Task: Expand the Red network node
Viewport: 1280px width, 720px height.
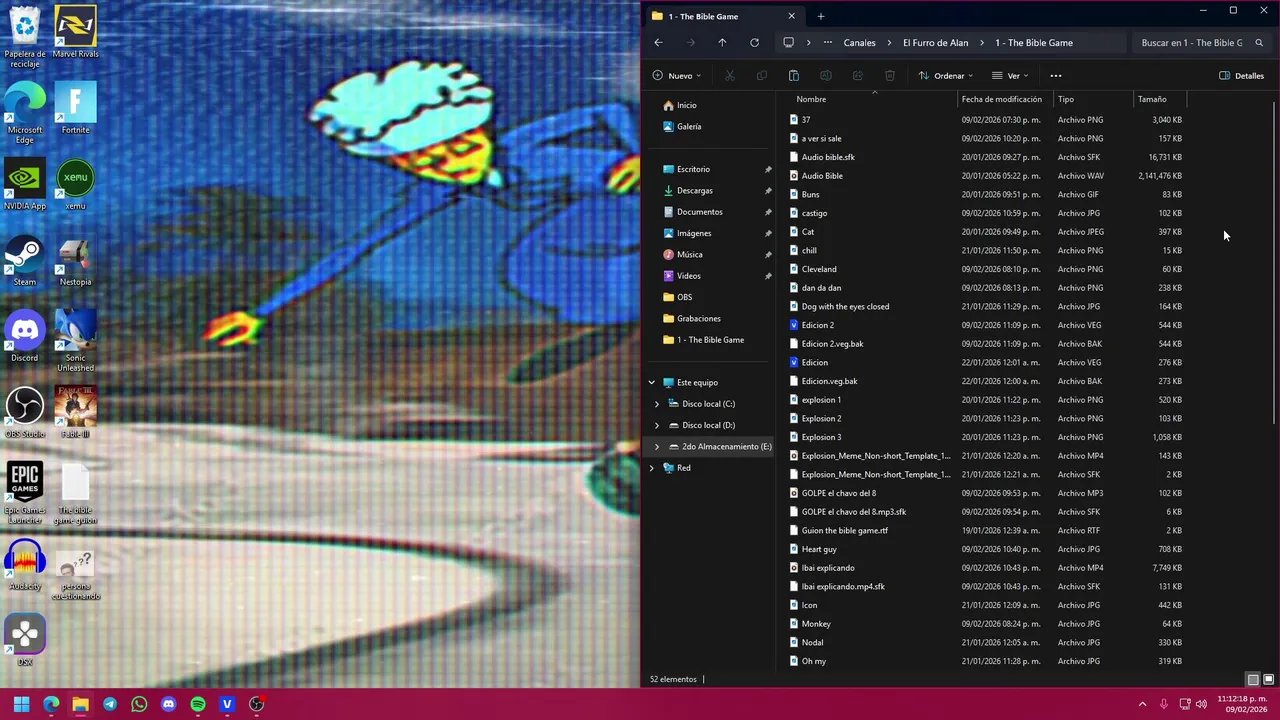Action: (x=652, y=468)
